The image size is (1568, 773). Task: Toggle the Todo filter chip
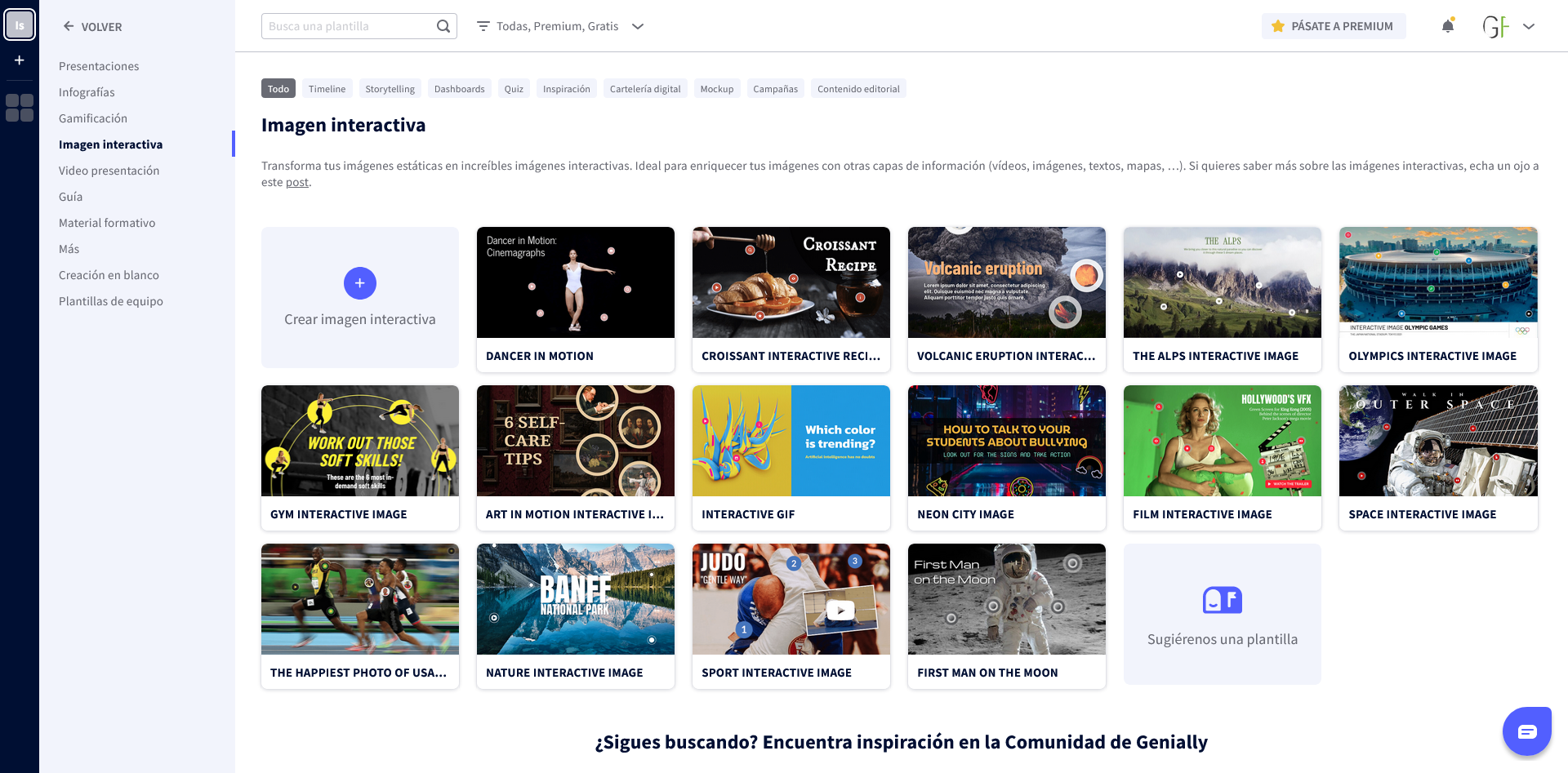[x=278, y=88]
